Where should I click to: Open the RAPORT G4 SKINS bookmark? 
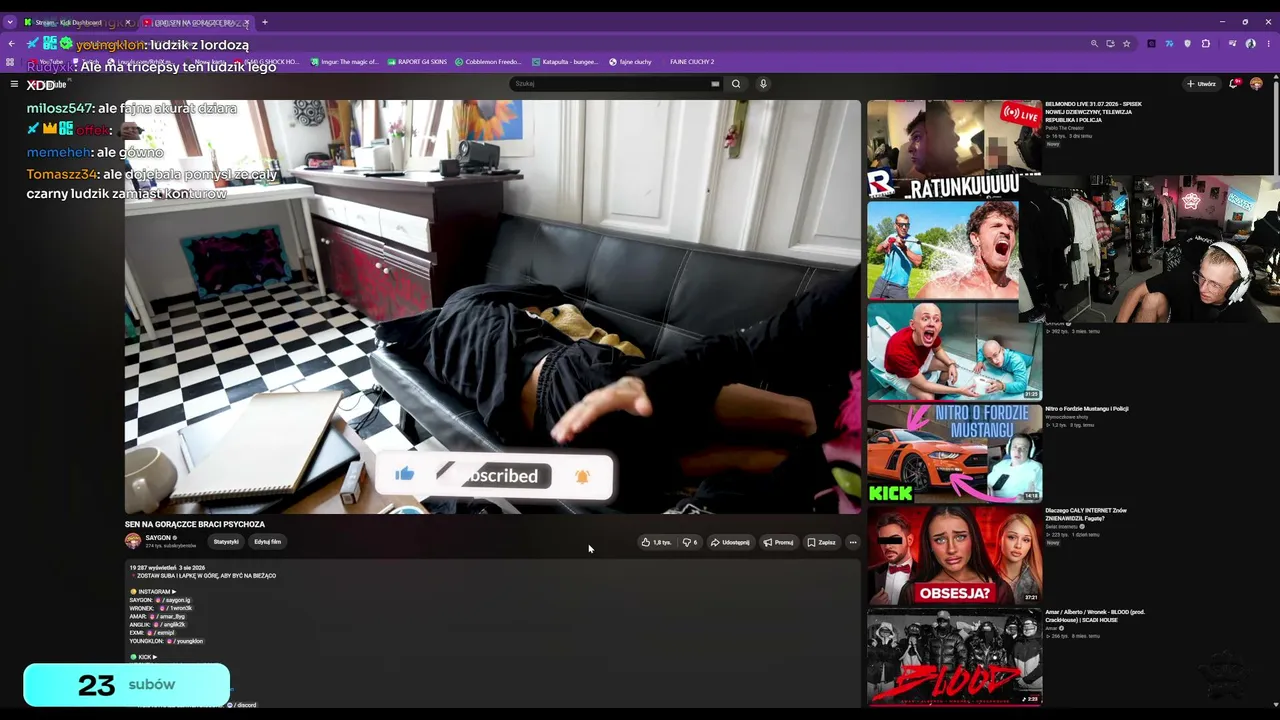416,62
